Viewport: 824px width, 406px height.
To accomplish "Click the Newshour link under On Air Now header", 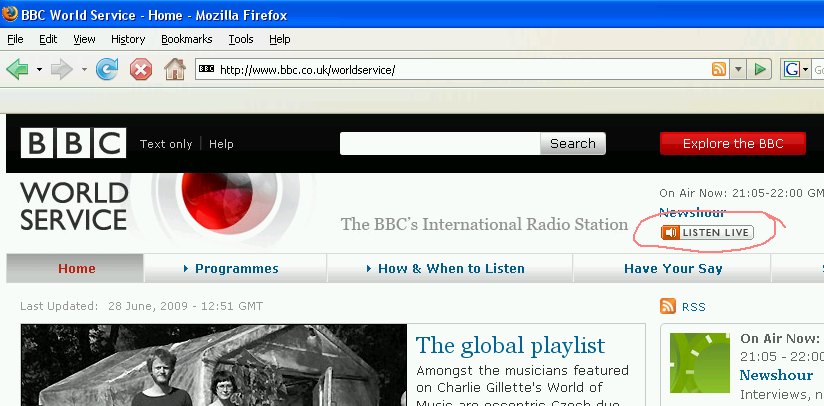I will 693,212.
